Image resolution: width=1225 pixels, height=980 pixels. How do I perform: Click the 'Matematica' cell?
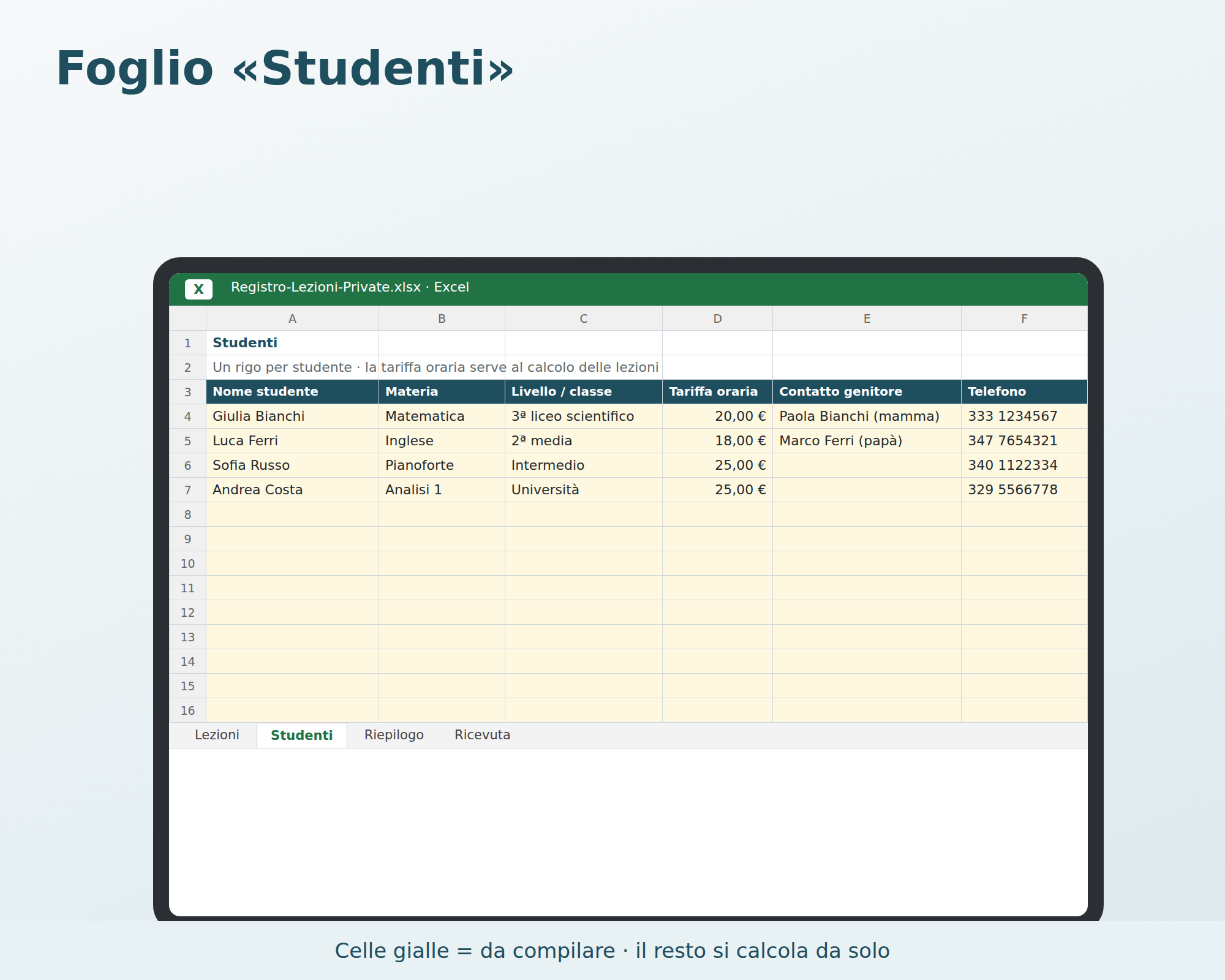442,417
